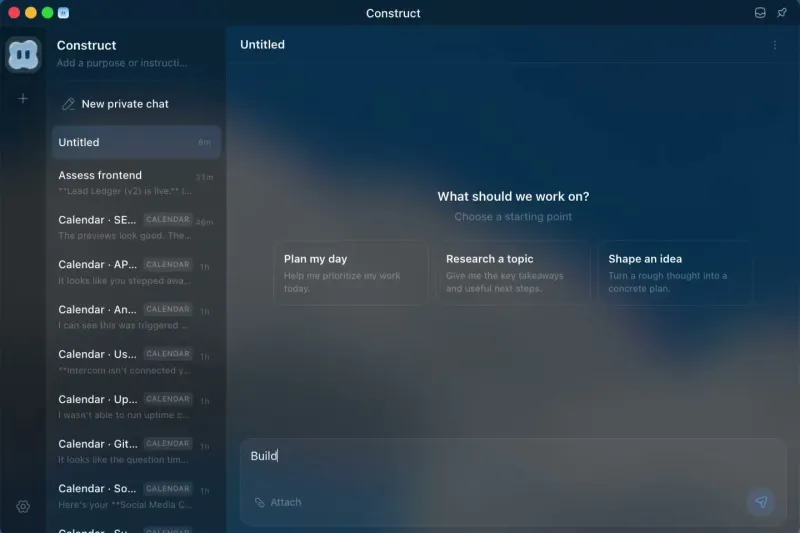Click 'Here's your **Social Media C...' preview
800x533 pixels.
coord(124,505)
